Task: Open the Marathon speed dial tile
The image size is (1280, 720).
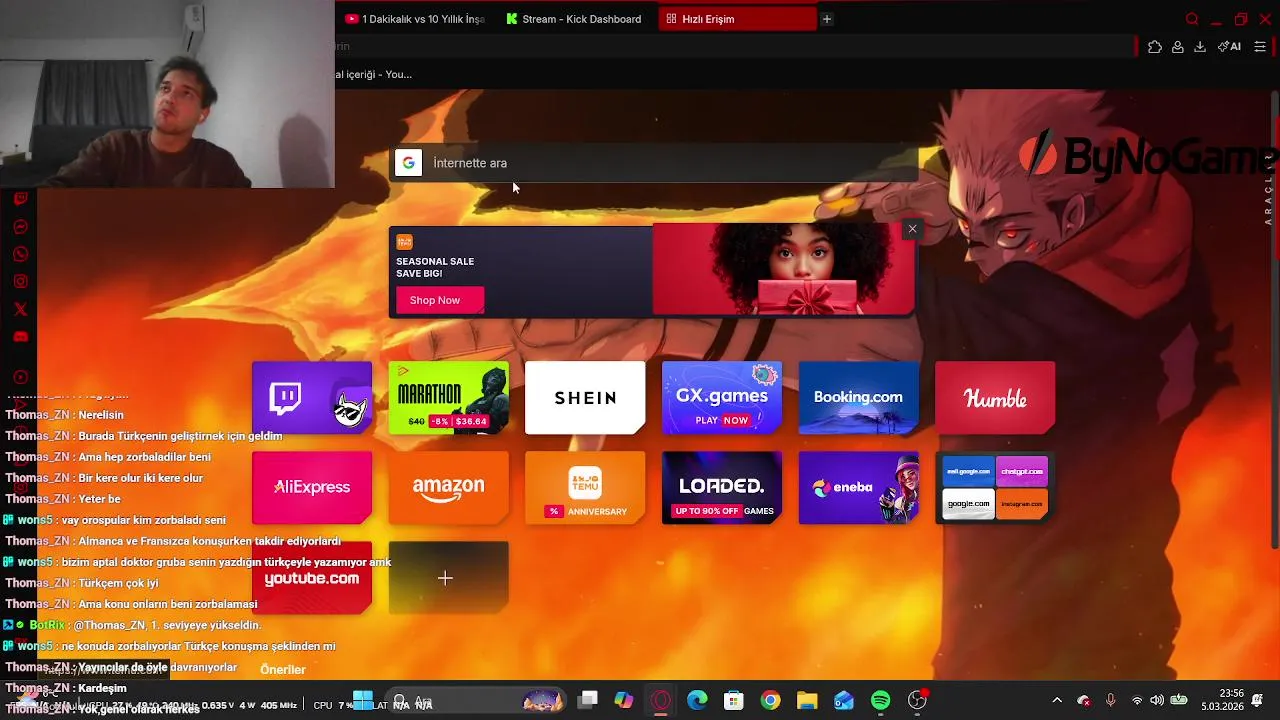Action: pos(448,398)
